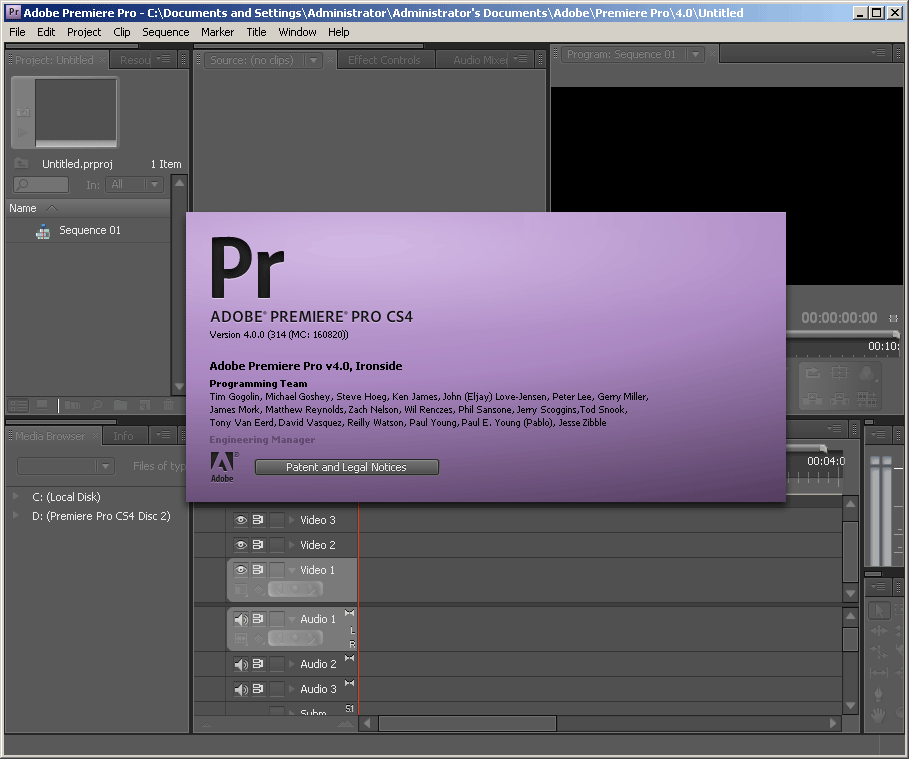Click Patent and Legal Notices button
The width and height of the screenshot is (909, 759).
[347, 467]
